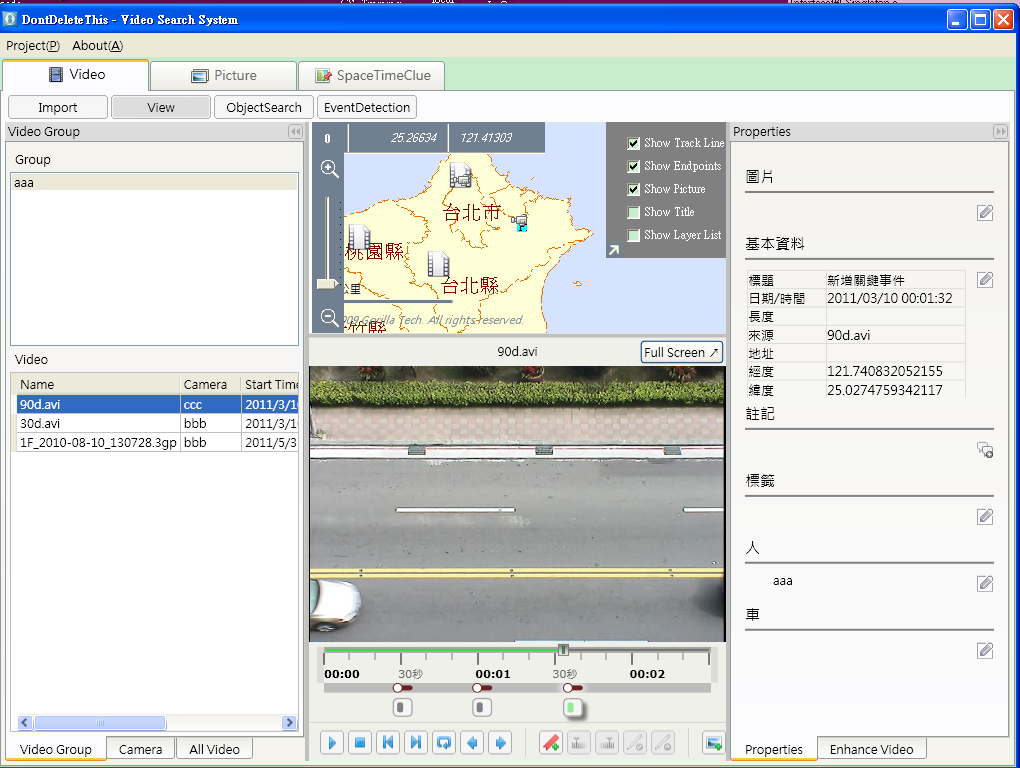The image size is (1020, 768).
Task: Click the step forward arrow icon
Action: tap(500, 742)
